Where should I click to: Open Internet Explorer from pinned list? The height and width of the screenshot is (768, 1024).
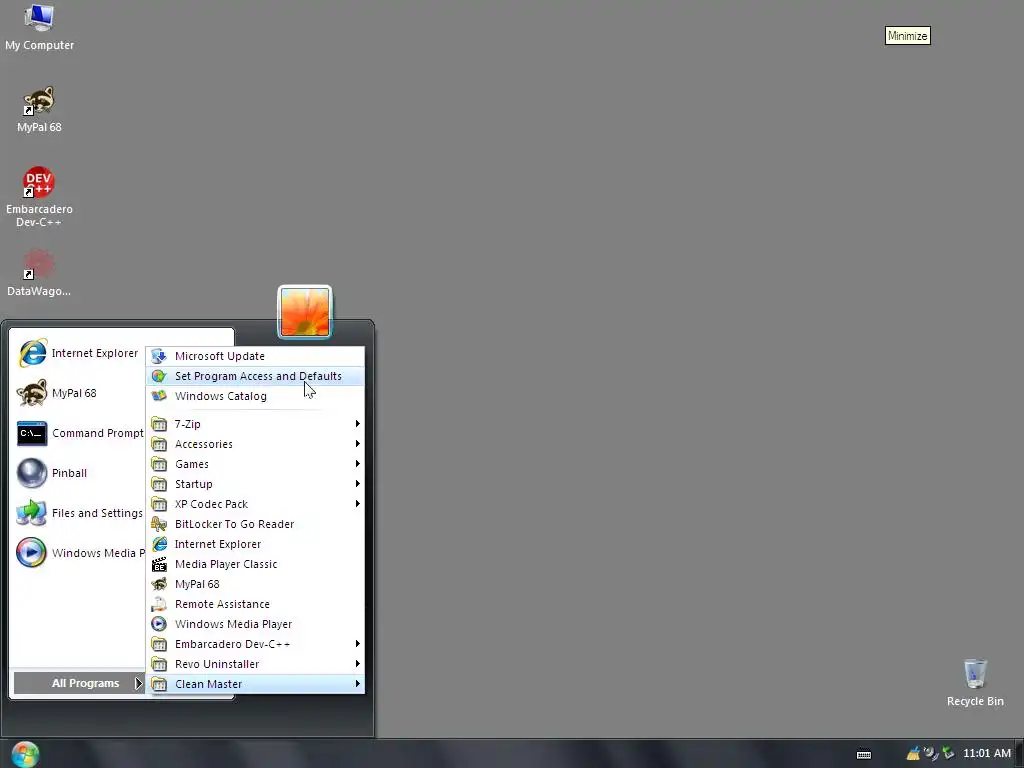coord(78,353)
